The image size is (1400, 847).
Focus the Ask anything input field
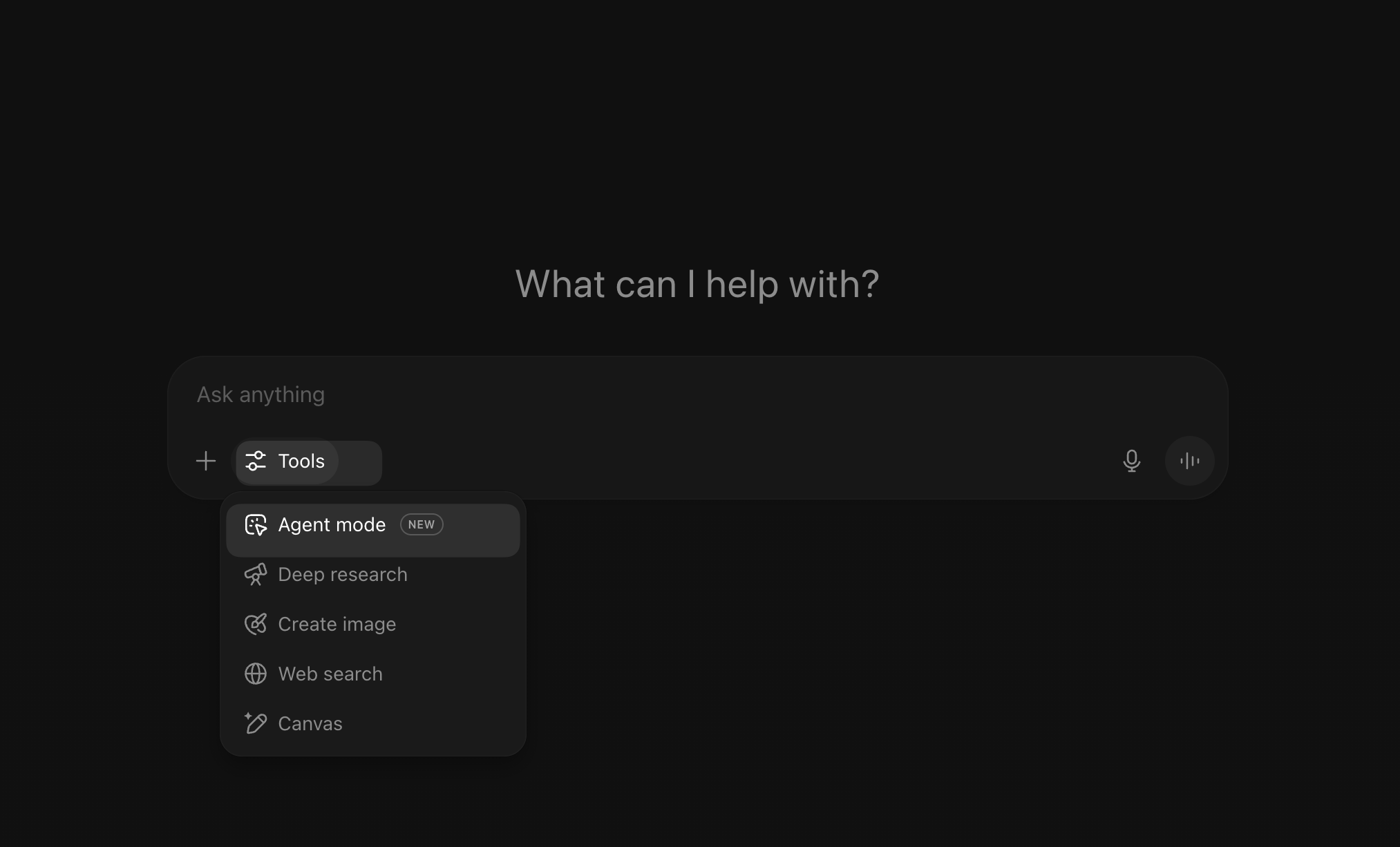coord(261,394)
